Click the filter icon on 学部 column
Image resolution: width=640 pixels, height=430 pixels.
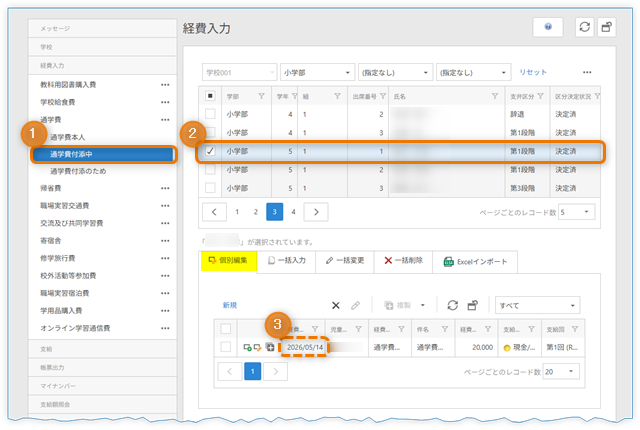coord(261,96)
